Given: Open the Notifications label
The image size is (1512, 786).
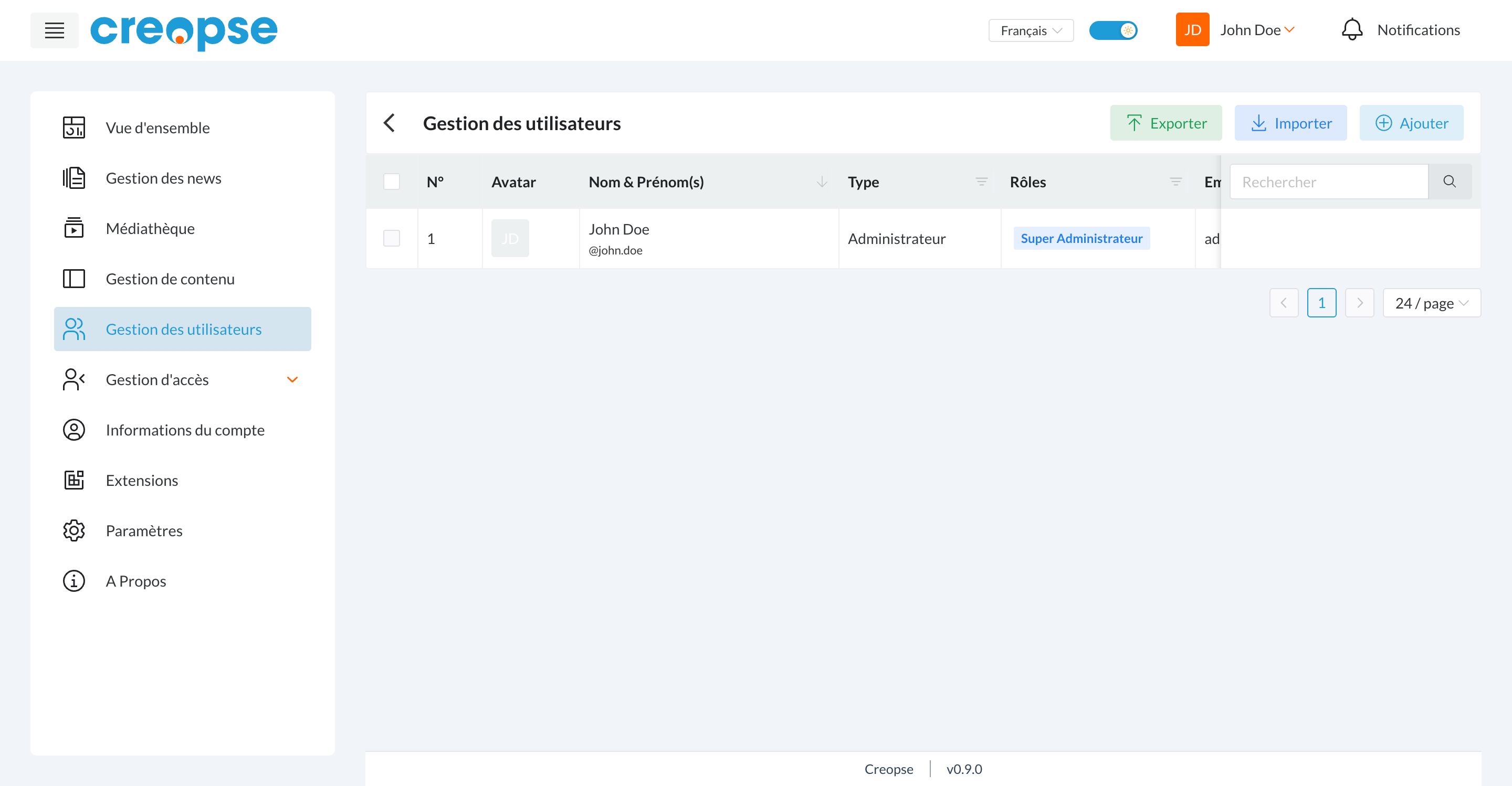Looking at the screenshot, I should pyautogui.click(x=1418, y=30).
